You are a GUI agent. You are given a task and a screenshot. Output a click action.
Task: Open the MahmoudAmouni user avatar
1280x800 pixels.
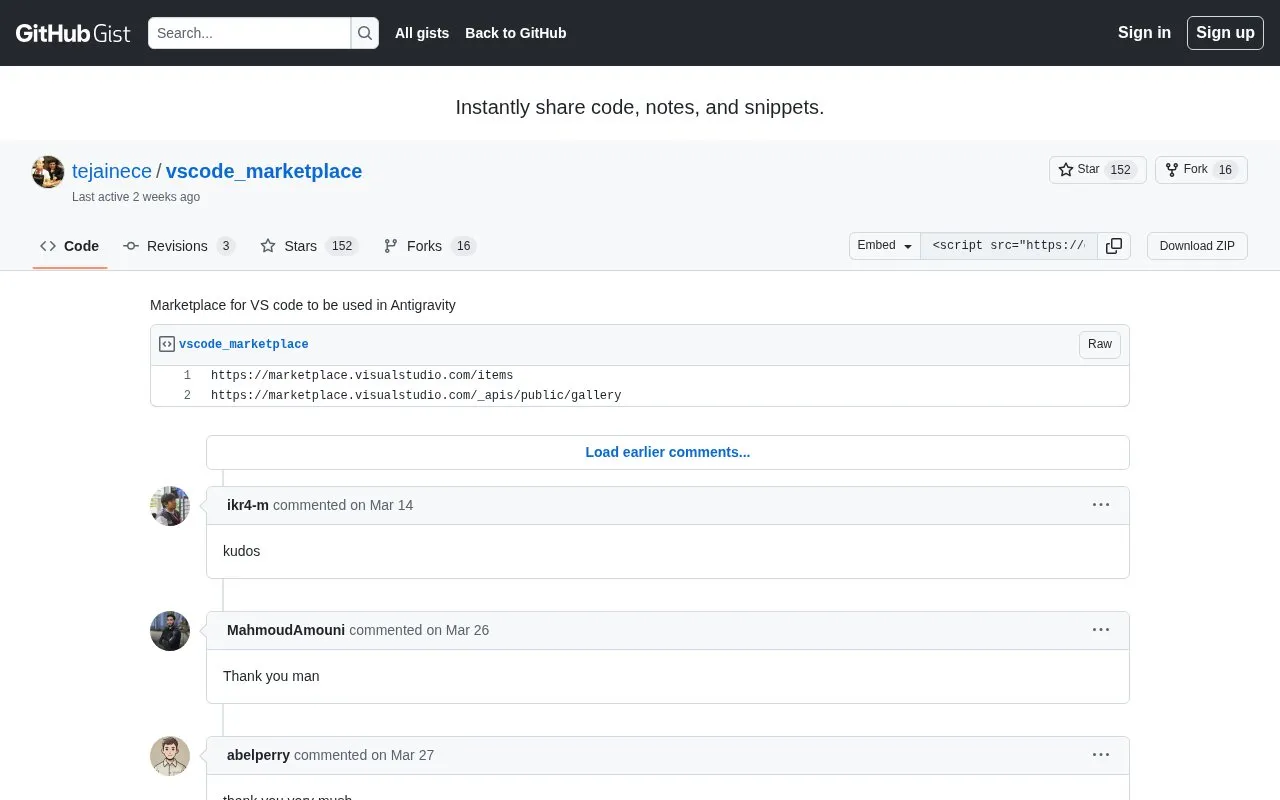pos(170,631)
